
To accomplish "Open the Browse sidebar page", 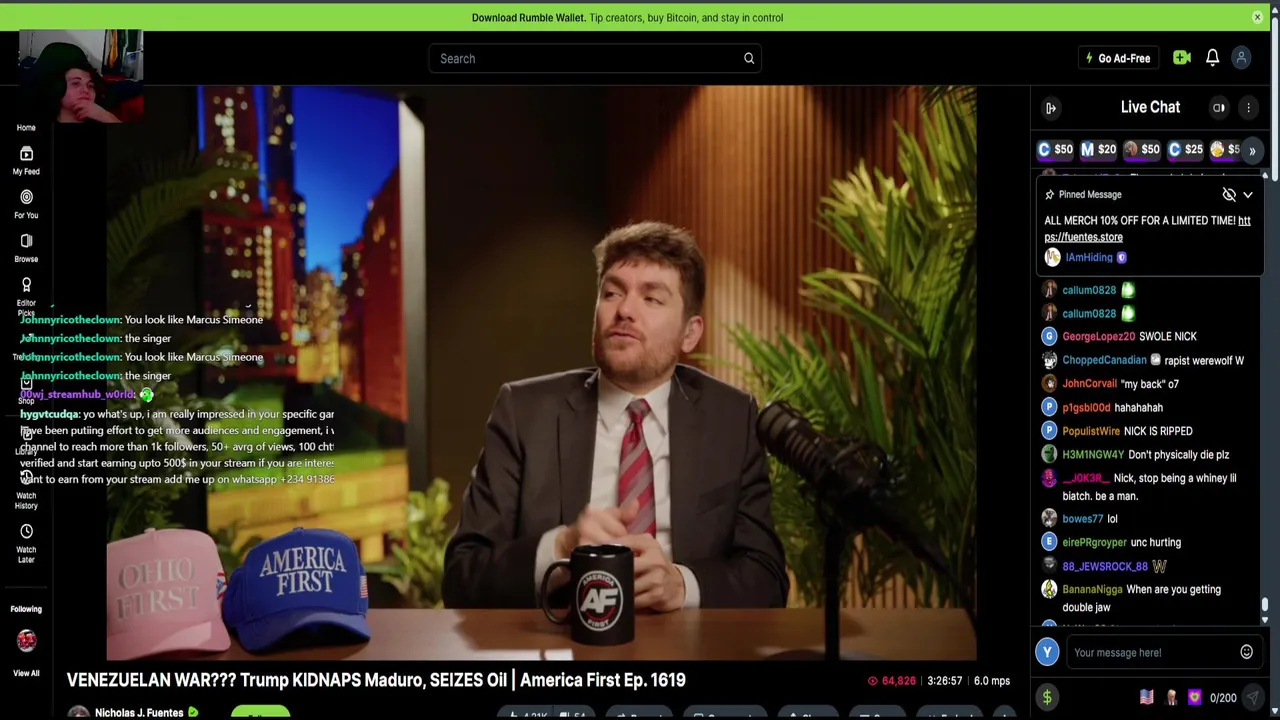I will pyautogui.click(x=26, y=247).
